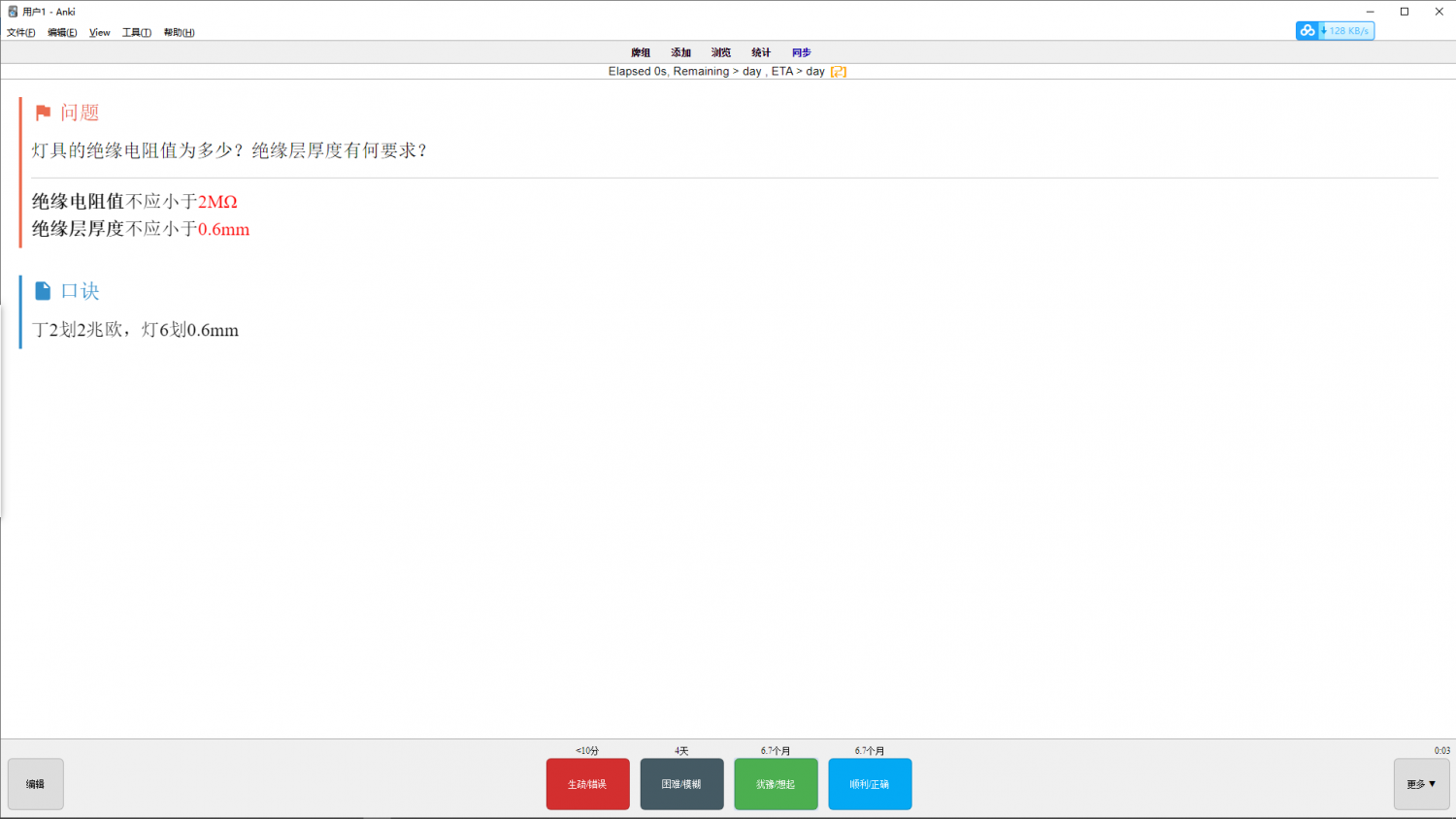
Task: Maximize the Anki window
Action: click(1405, 12)
